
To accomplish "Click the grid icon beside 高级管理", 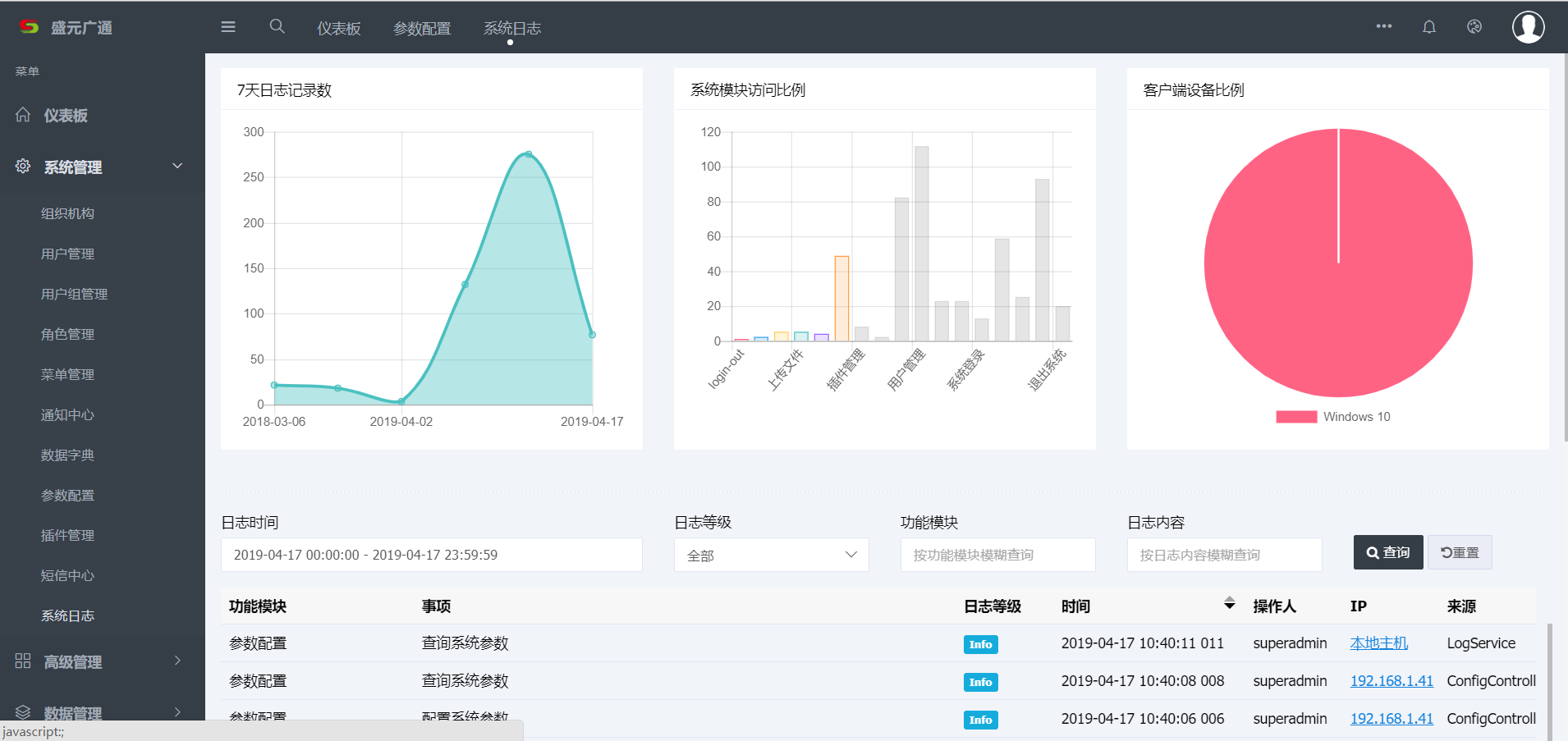I will (22, 661).
